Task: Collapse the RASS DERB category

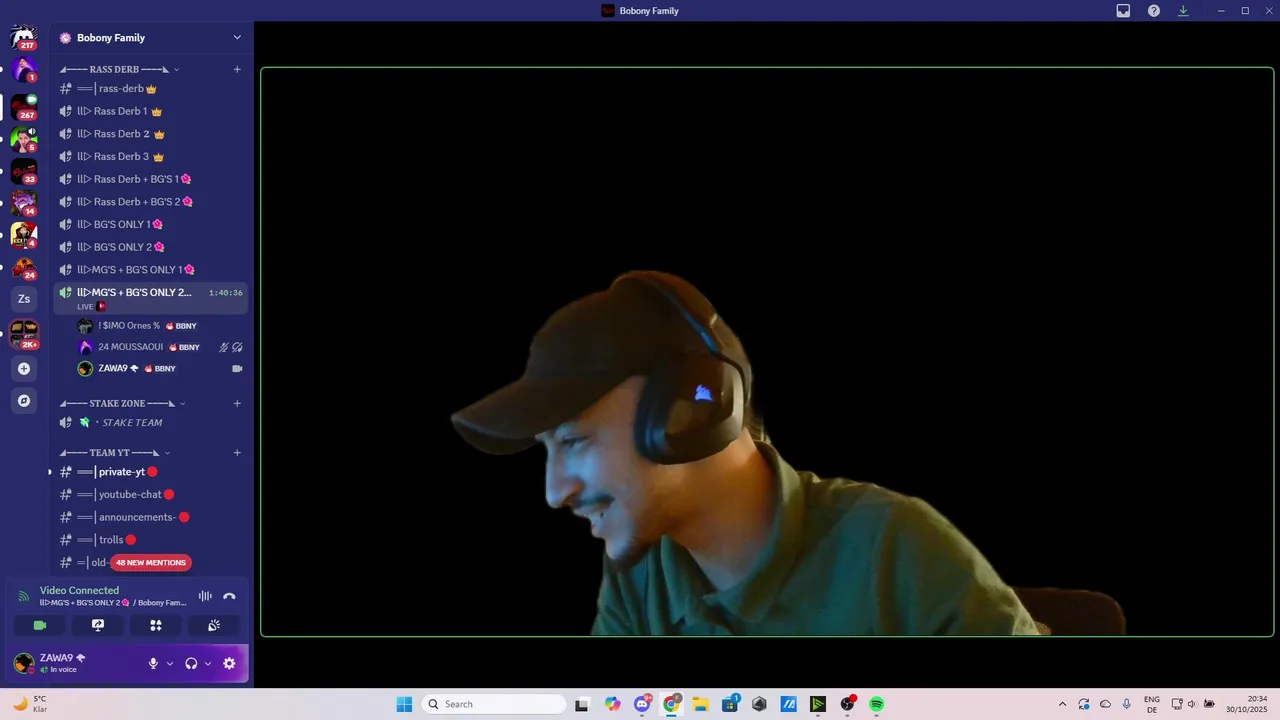Action: [x=120, y=69]
